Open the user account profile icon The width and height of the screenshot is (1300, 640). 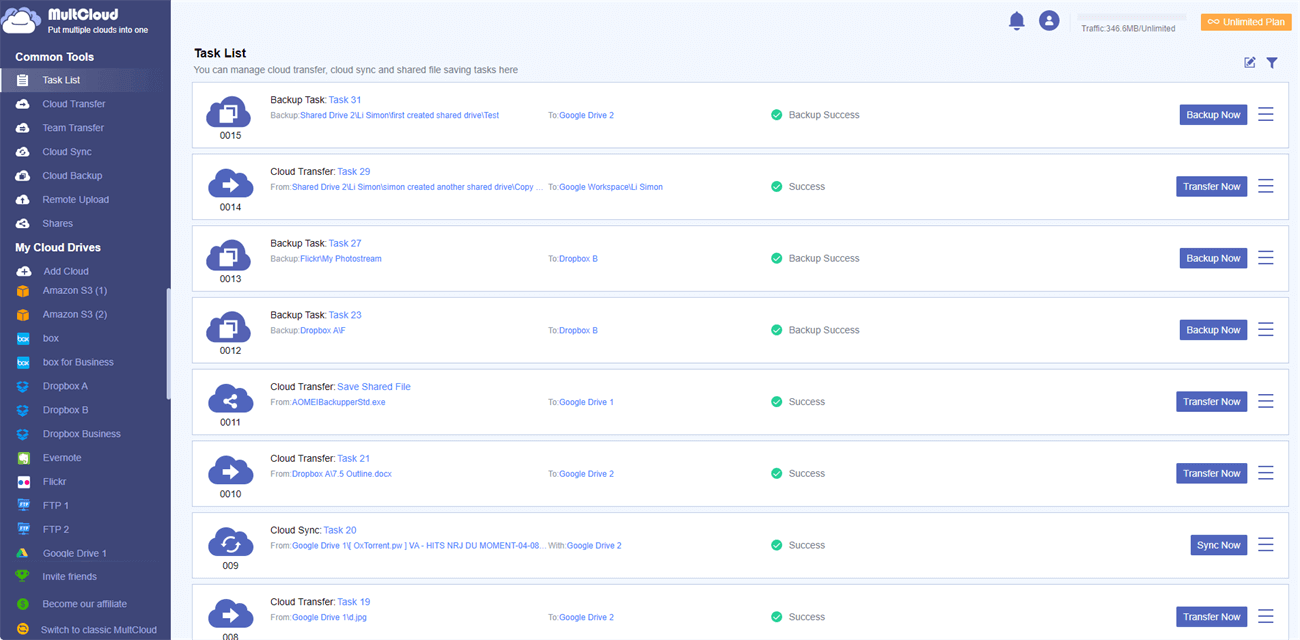coord(1049,21)
